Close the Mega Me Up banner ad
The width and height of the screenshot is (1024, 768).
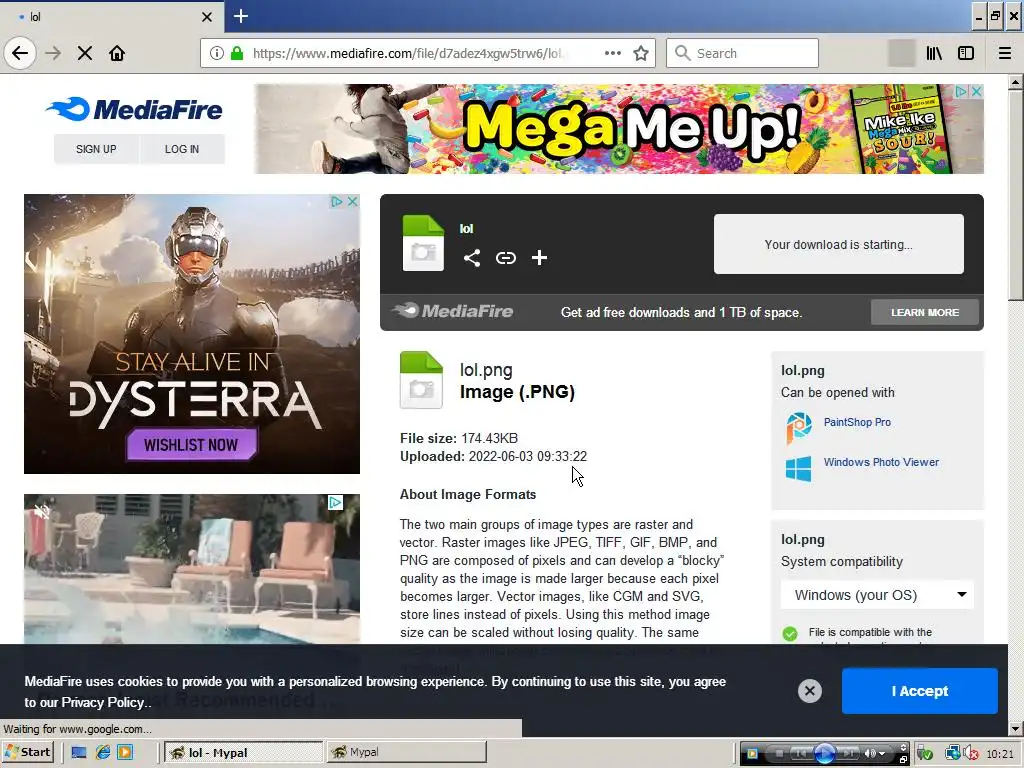coord(976,91)
